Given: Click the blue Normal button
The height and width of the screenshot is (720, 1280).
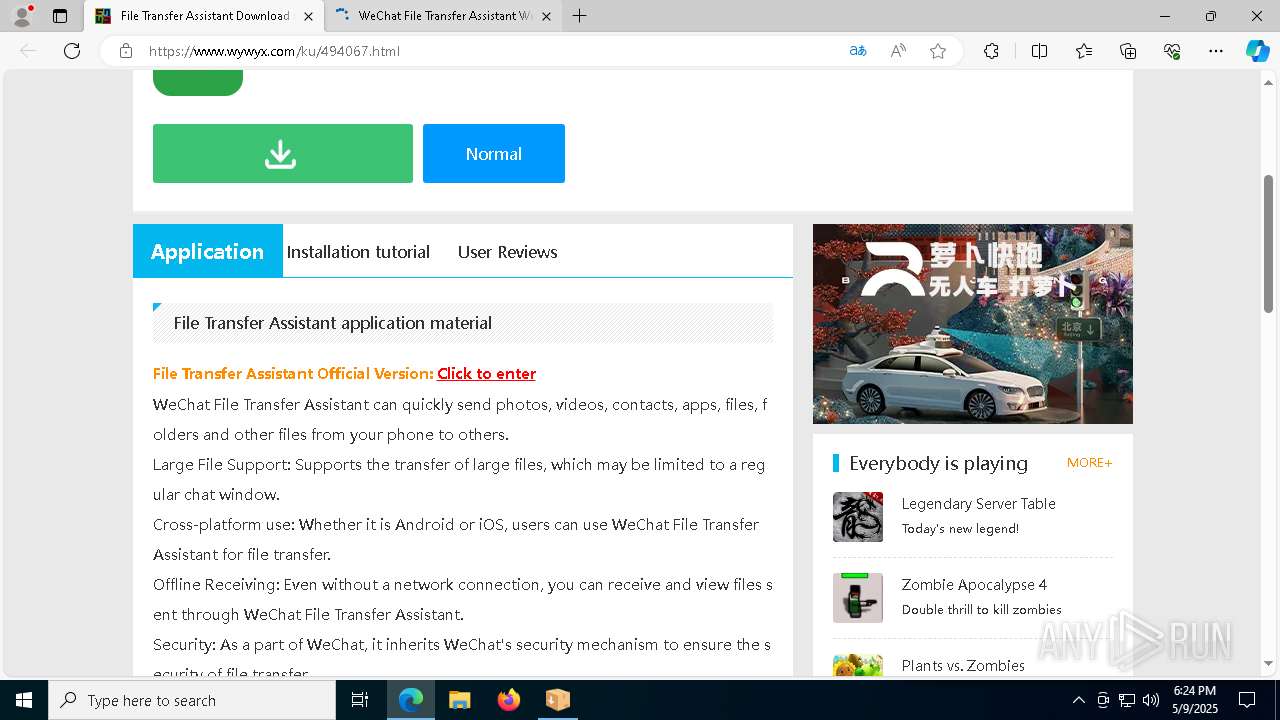Looking at the screenshot, I should [x=494, y=153].
